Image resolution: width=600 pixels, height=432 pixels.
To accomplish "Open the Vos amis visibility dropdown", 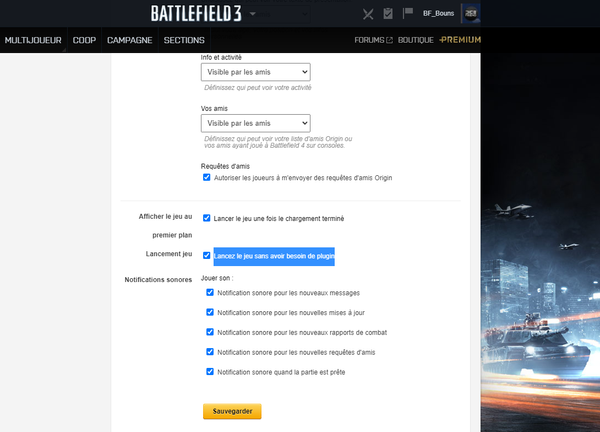I will tap(256, 123).
